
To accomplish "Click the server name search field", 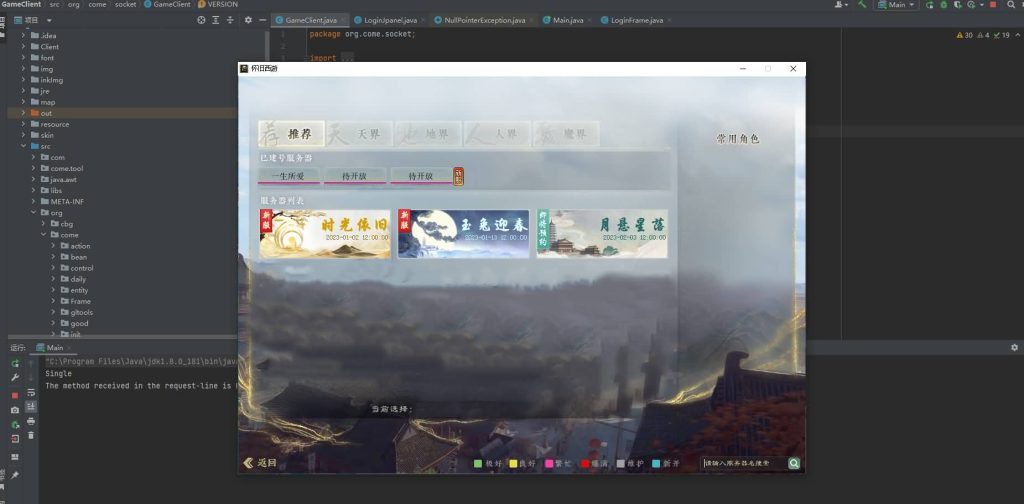I will (744, 463).
